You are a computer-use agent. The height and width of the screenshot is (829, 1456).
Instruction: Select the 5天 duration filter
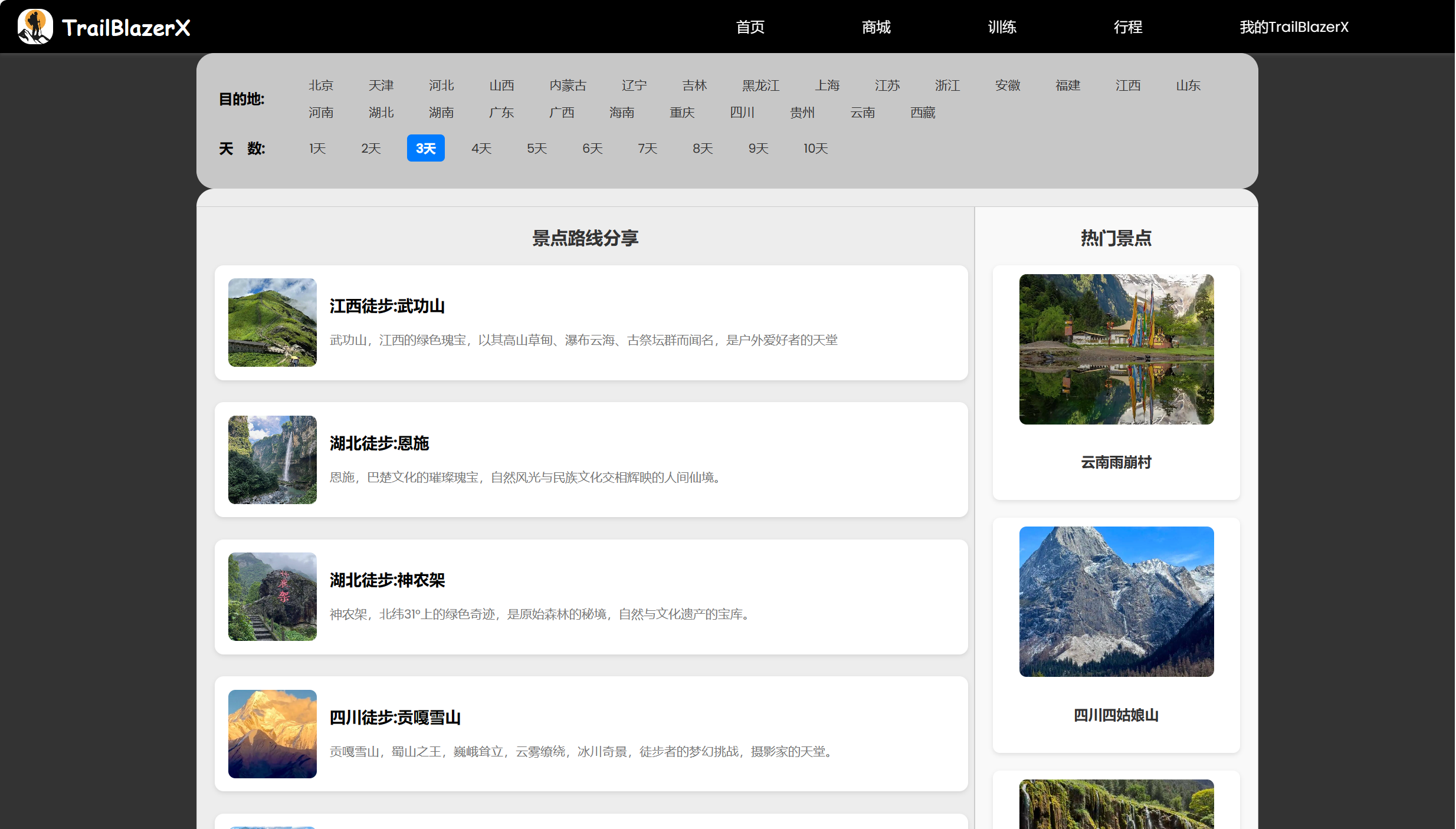tap(536, 149)
